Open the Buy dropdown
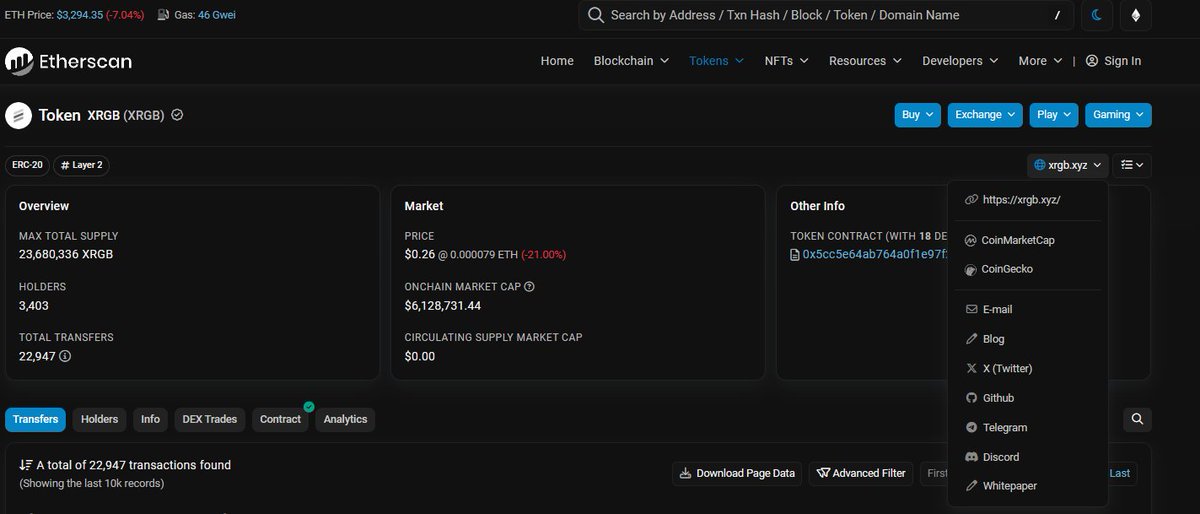Image resolution: width=1200 pixels, height=514 pixels. coord(918,115)
